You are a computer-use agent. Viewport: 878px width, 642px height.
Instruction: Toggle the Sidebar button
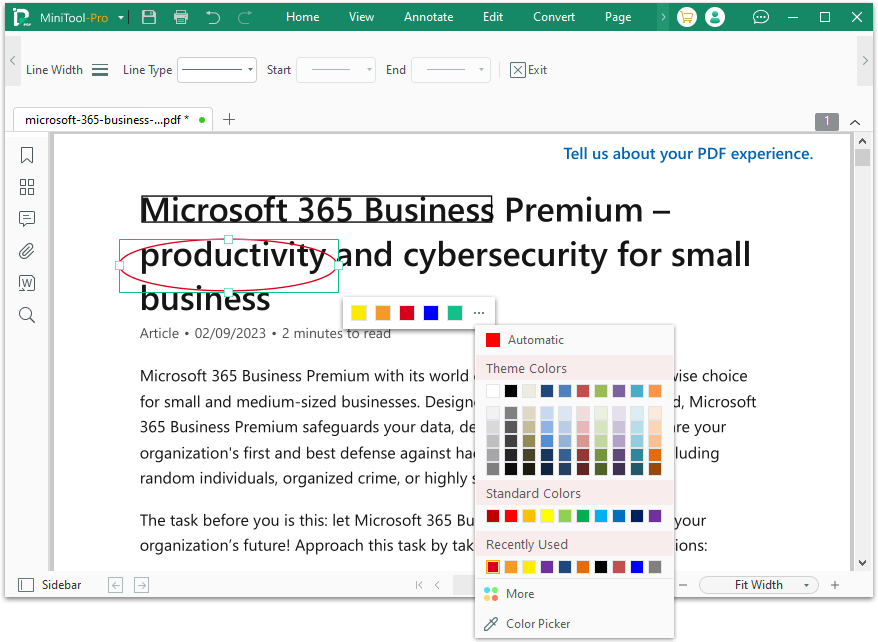(x=50, y=585)
